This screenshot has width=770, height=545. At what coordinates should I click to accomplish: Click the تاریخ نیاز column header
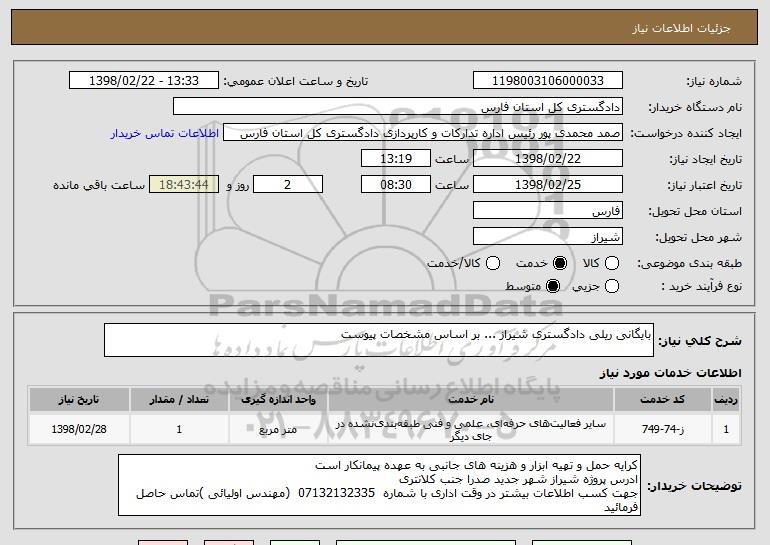(x=79, y=400)
